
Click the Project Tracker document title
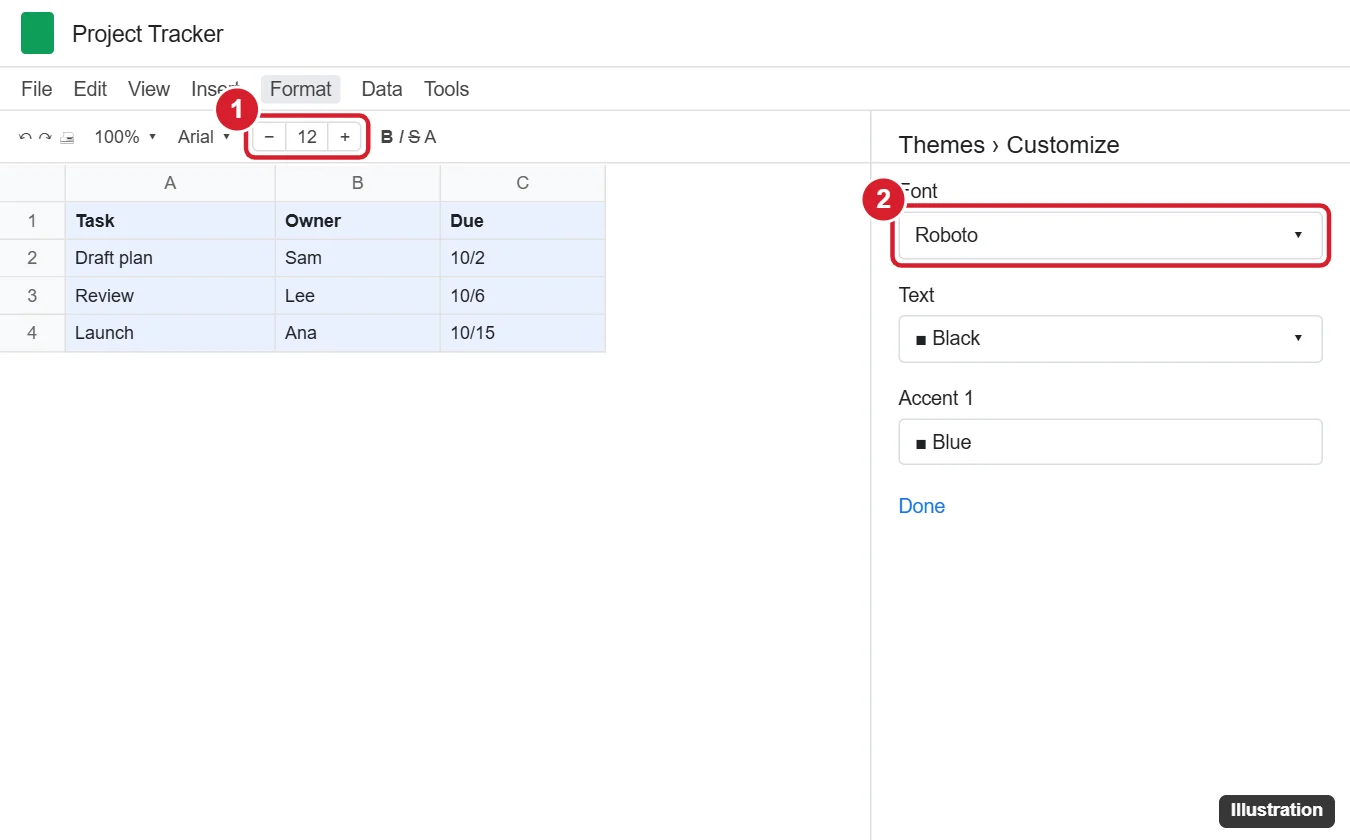point(148,34)
